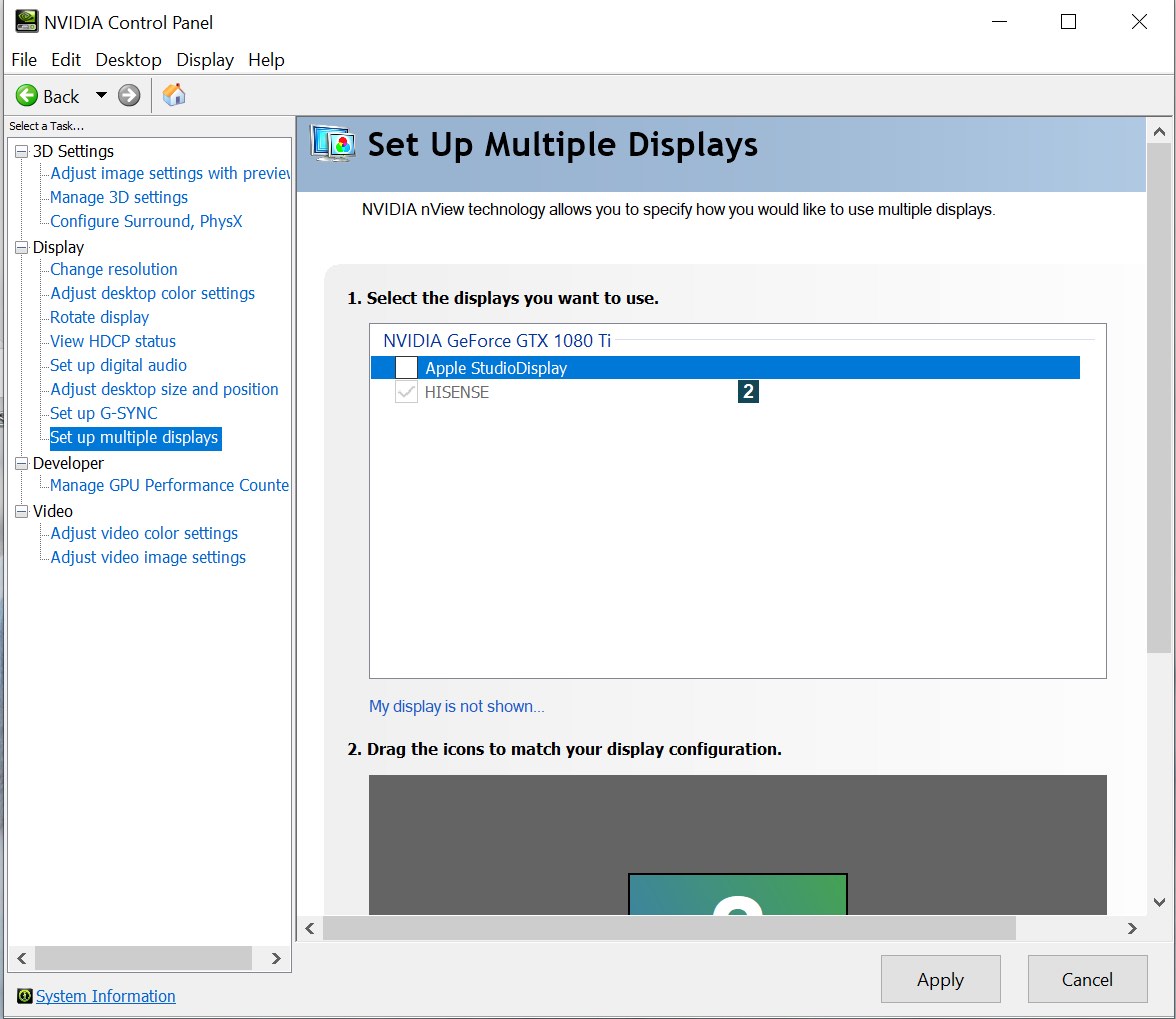Minimize the NVIDIA Control Panel window
Screen dimensions: 1176x1019
(999, 22)
